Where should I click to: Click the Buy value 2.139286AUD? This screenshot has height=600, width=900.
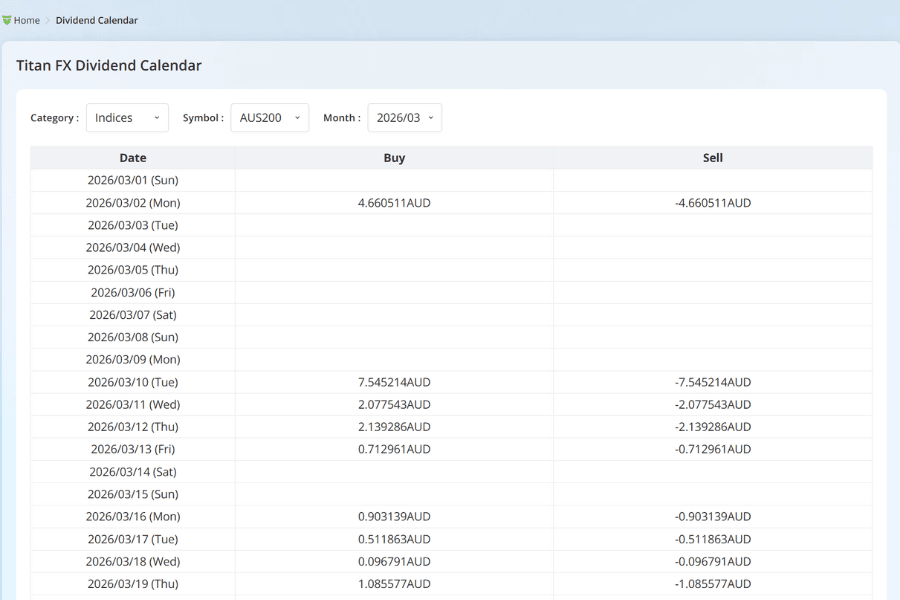394,427
